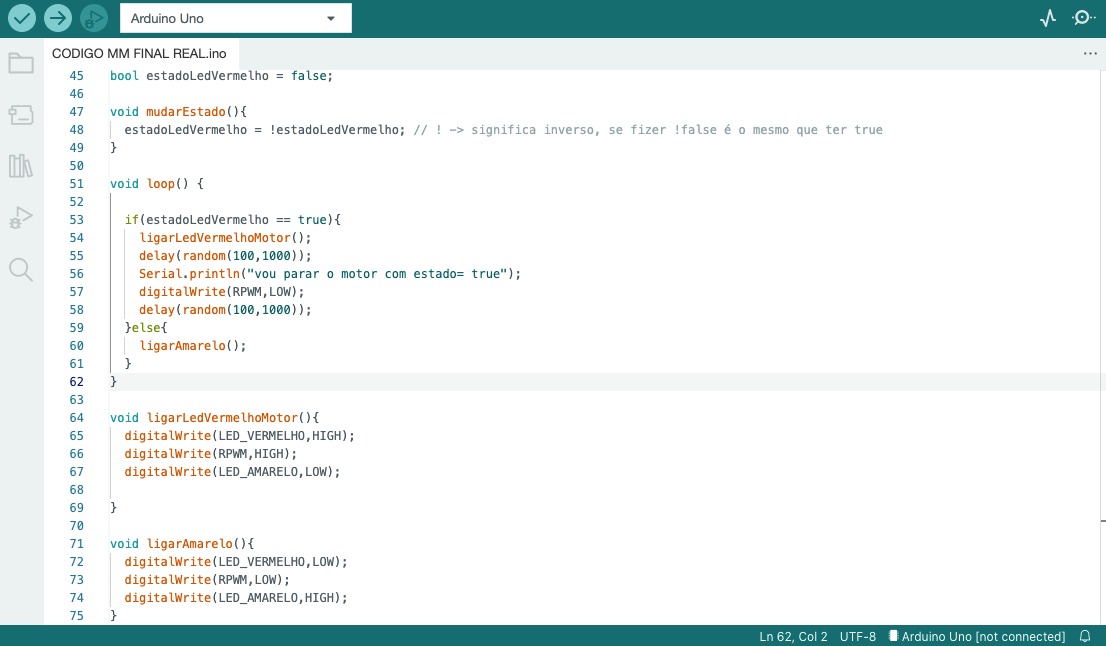Open the Boards Manager sidebar icon
Screen dimensions: 1106x646
point(21,115)
